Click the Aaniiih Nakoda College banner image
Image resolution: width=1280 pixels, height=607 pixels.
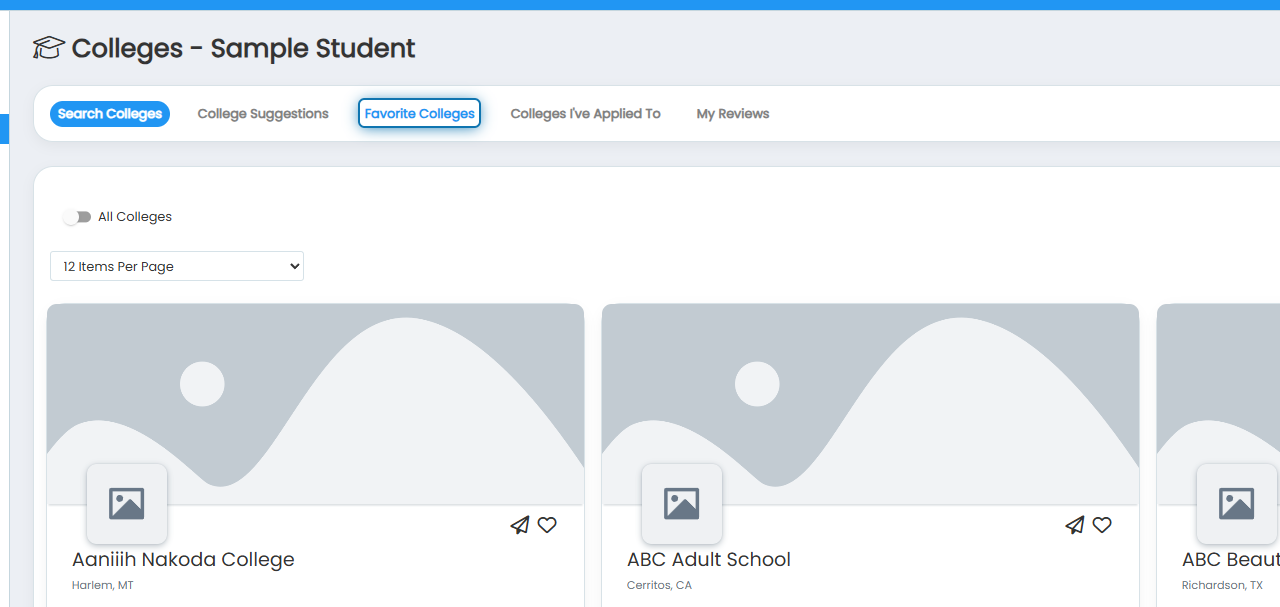(315, 404)
